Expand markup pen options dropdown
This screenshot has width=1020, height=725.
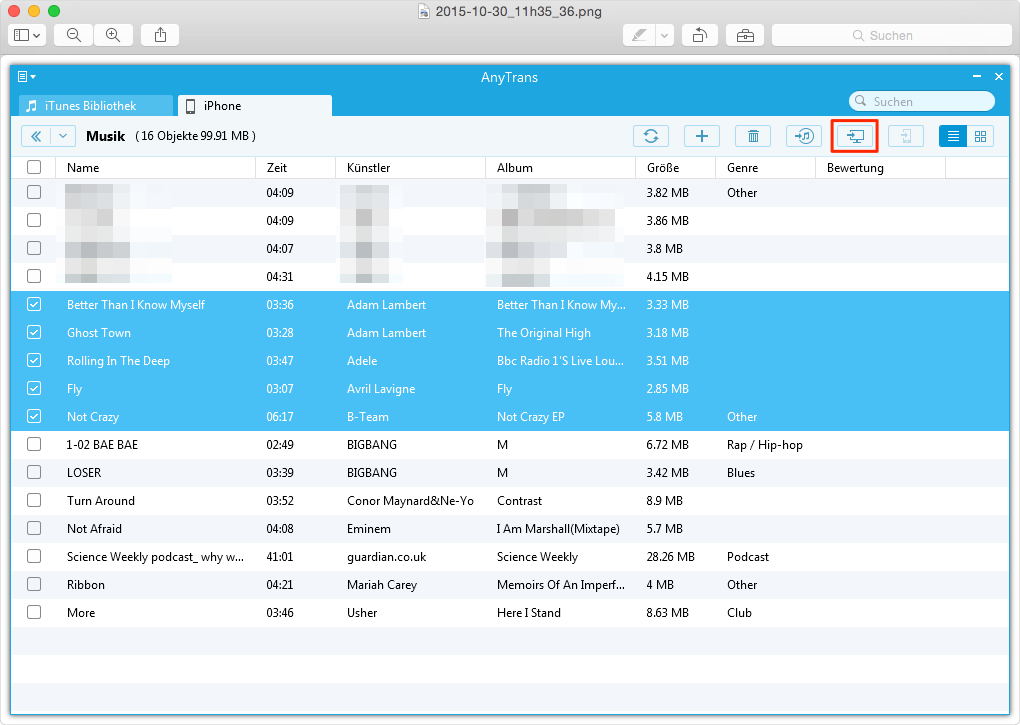664,35
